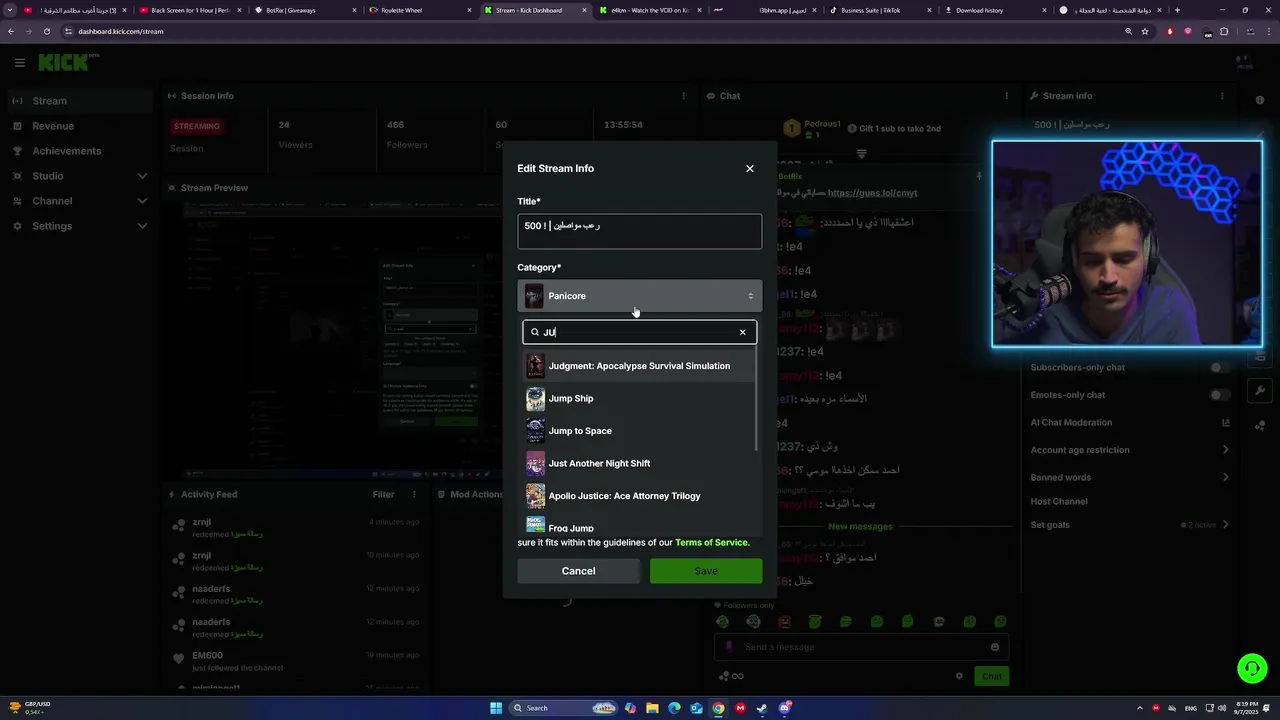Click the taskbar Search box

(563, 708)
